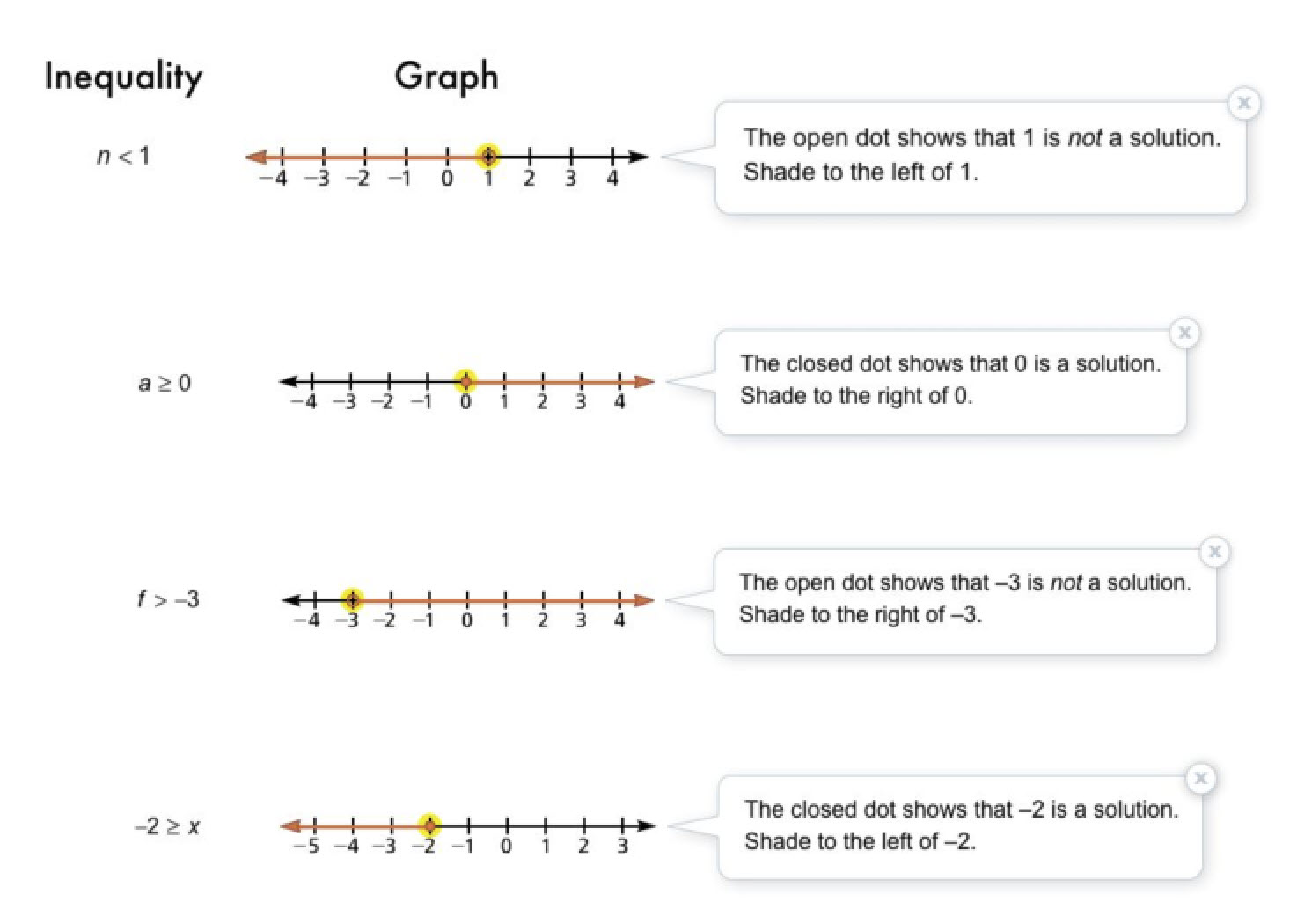Select the highlighted open dot at -3
The image size is (1297, 924).
point(352,600)
